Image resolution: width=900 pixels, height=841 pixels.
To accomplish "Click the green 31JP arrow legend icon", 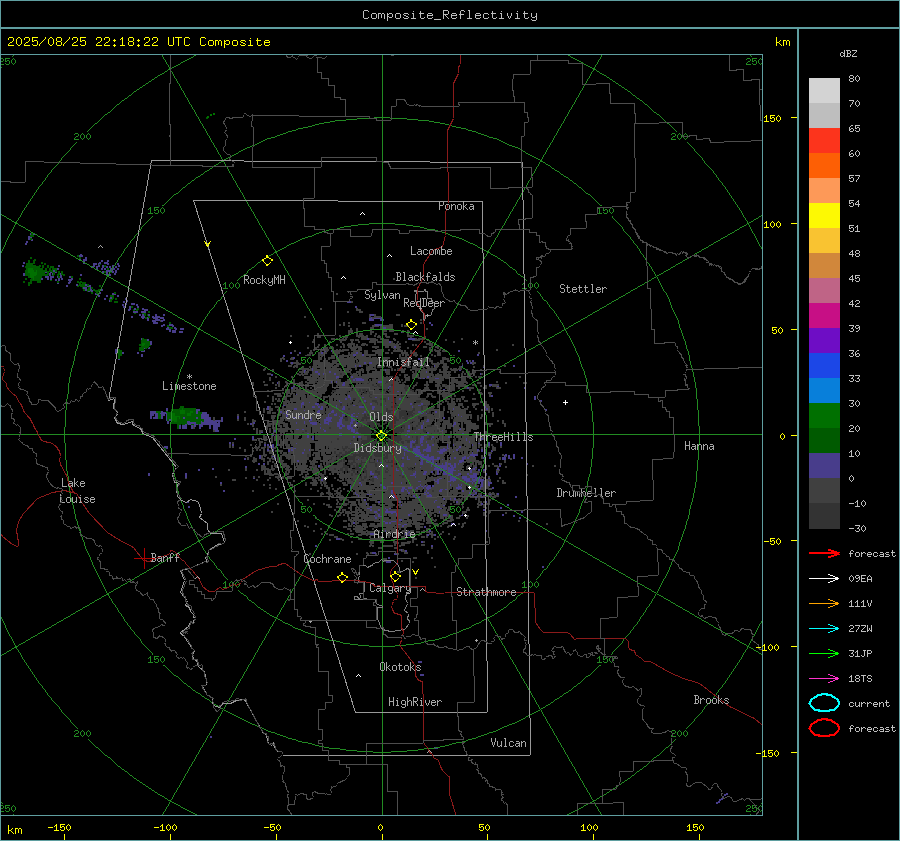I will (x=824, y=653).
